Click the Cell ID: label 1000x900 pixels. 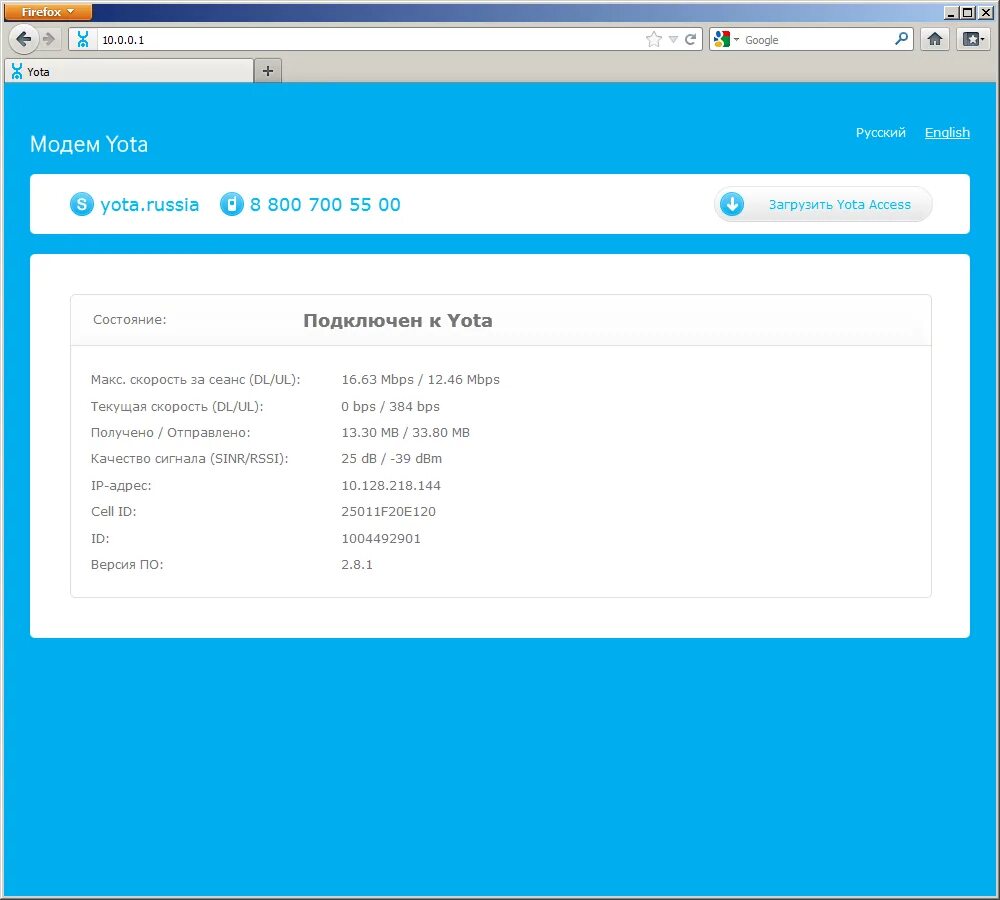pyautogui.click(x=114, y=512)
